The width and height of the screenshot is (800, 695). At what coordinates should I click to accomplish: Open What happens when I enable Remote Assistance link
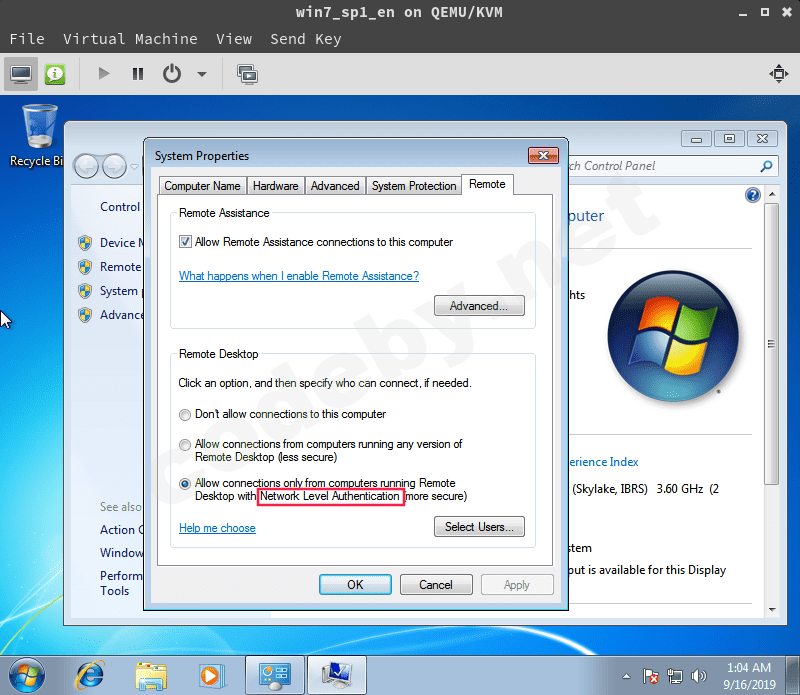(x=299, y=276)
